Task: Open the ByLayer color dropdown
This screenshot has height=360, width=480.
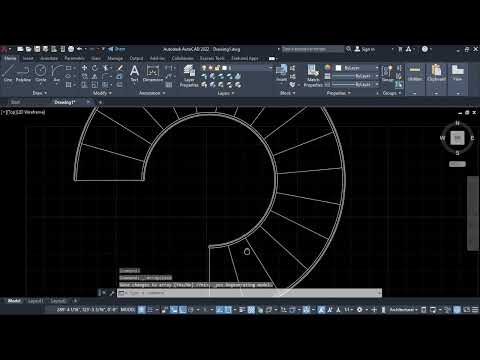Action: point(357,68)
